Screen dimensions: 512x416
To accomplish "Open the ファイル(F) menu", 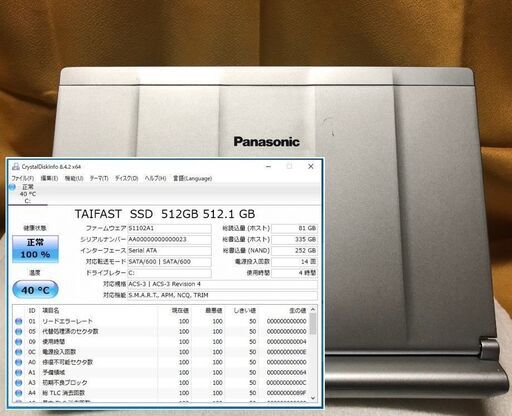I will tap(23, 178).
